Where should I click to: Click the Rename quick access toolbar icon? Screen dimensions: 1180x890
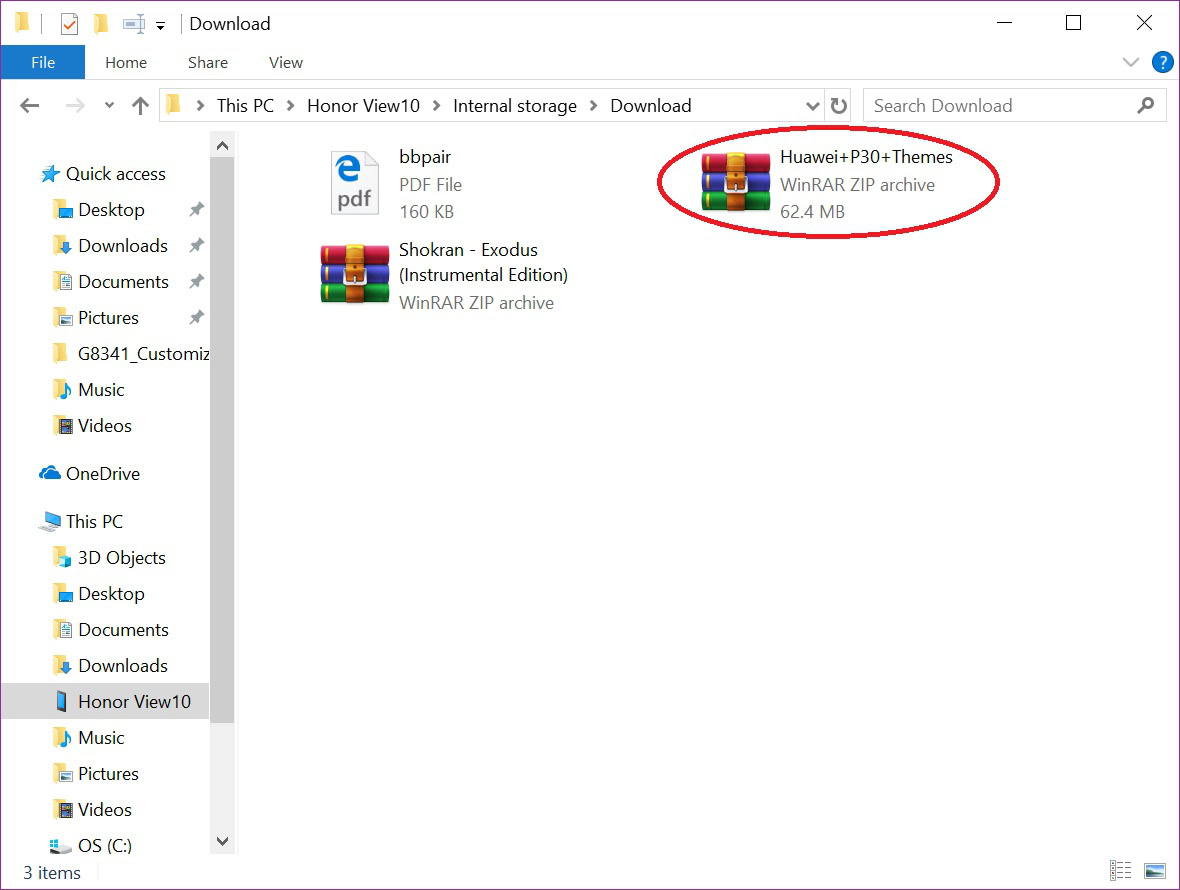(134, 24)
